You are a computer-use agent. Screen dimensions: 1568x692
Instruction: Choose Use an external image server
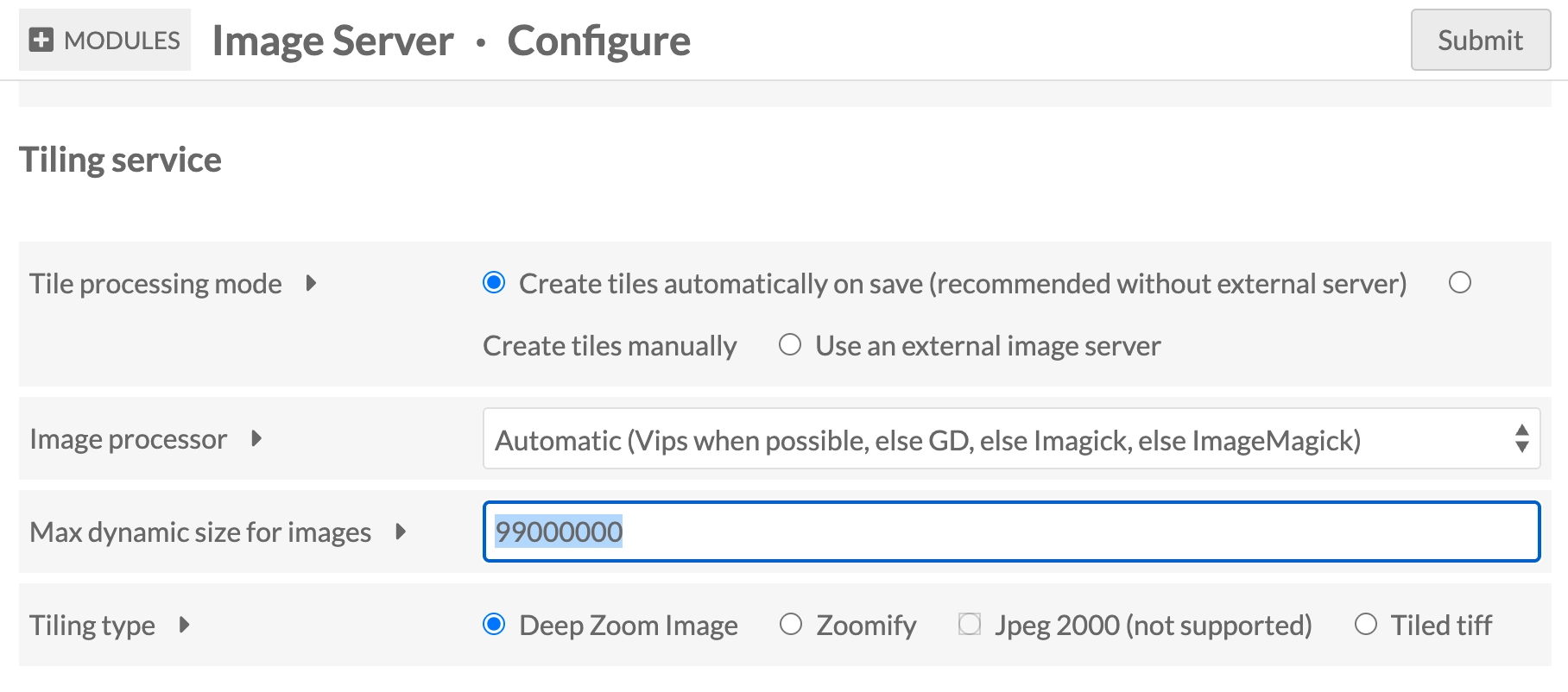tap(790, 345)
